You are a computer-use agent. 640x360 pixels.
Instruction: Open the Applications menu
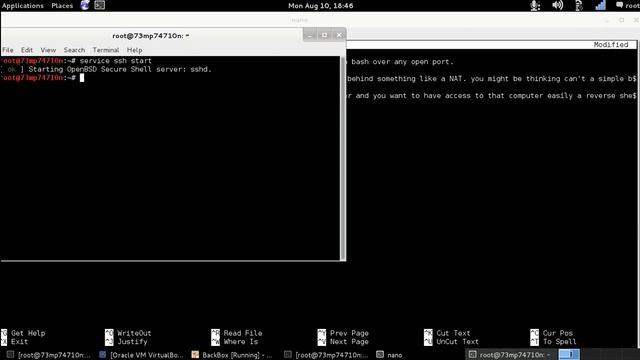click(22, 6)
